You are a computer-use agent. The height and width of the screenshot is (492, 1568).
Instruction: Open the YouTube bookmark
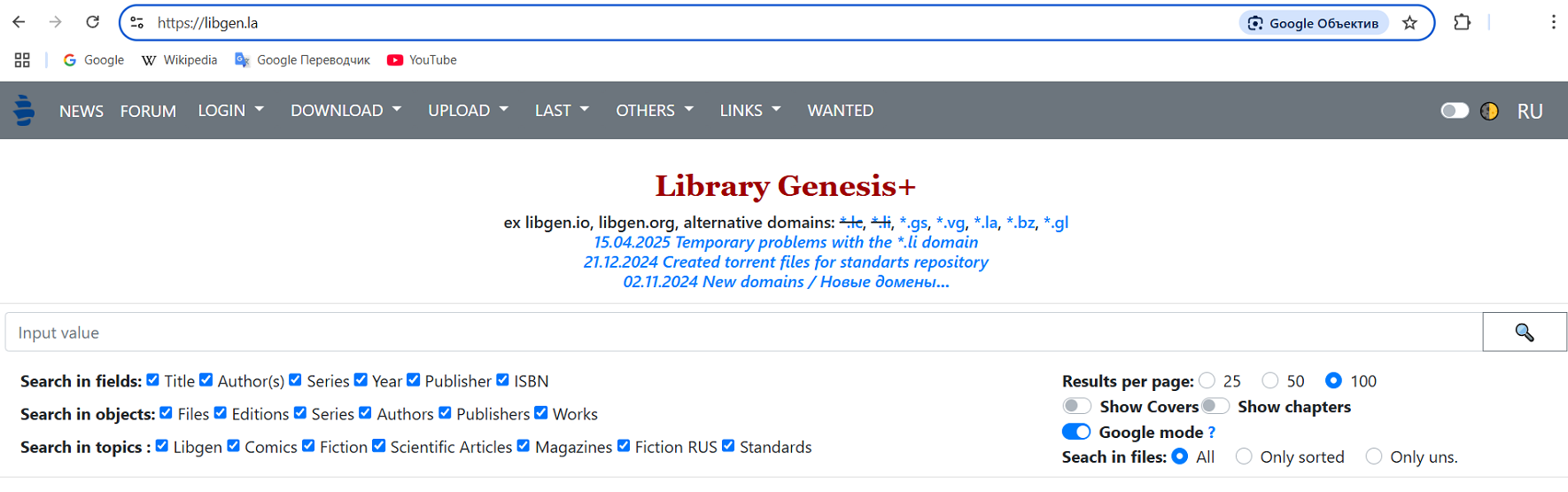[x=423, y=59]
